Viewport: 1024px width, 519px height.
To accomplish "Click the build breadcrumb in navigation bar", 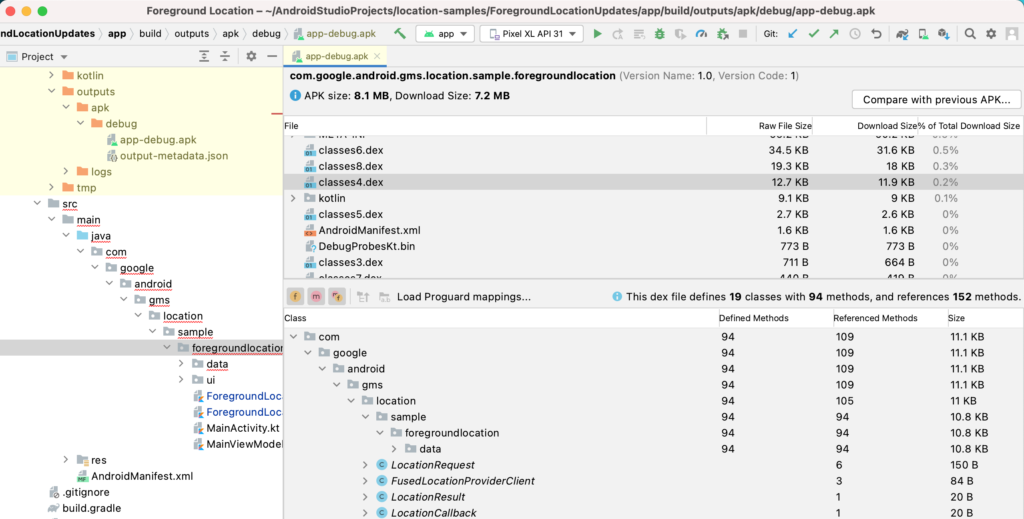I will tap(150, 33).
